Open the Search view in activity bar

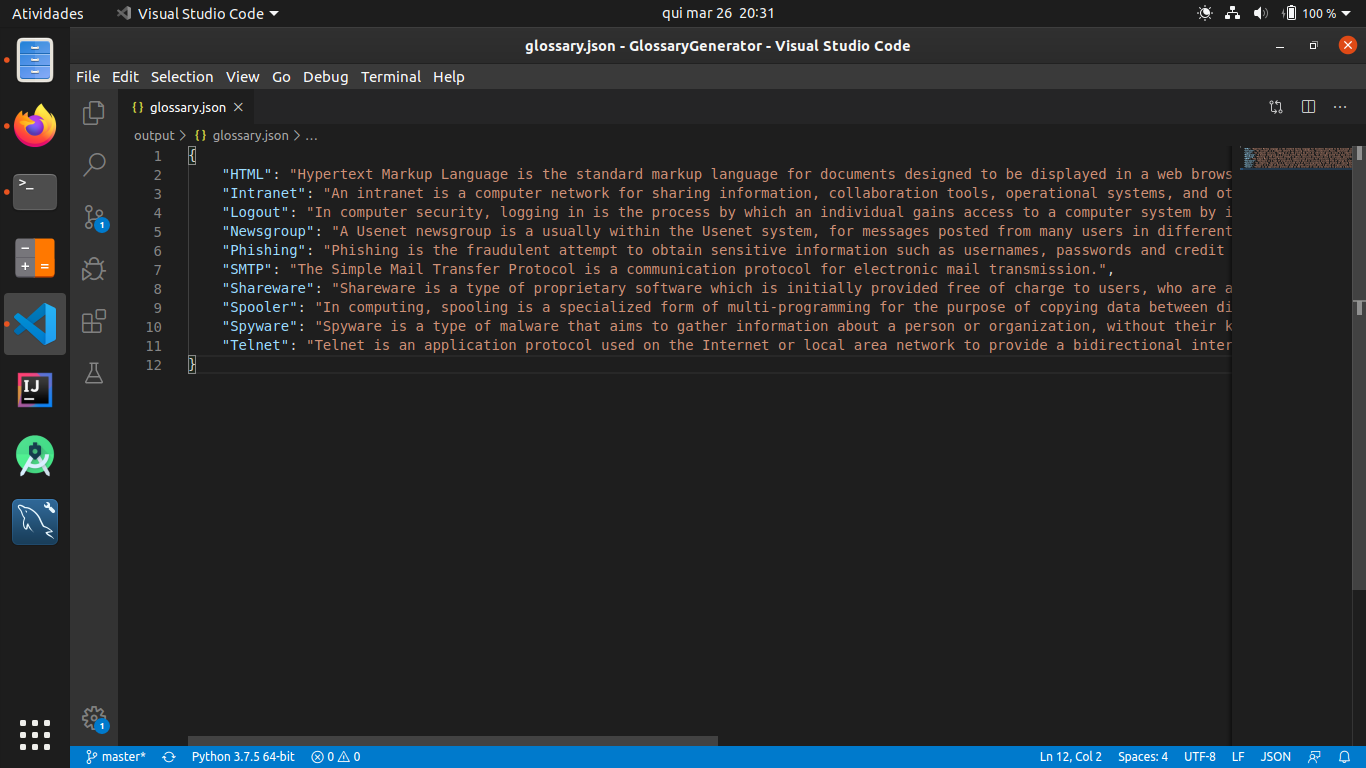click(x=94, y=165)
